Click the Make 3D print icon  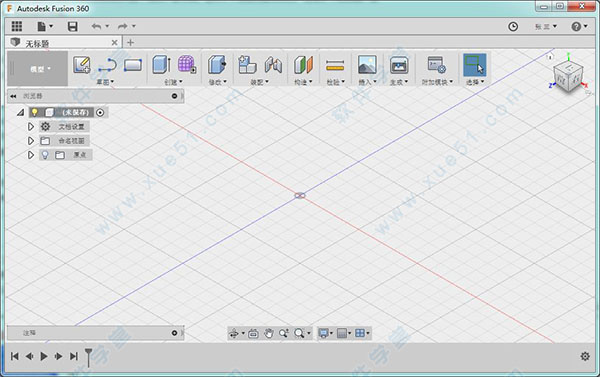[399, 65]
